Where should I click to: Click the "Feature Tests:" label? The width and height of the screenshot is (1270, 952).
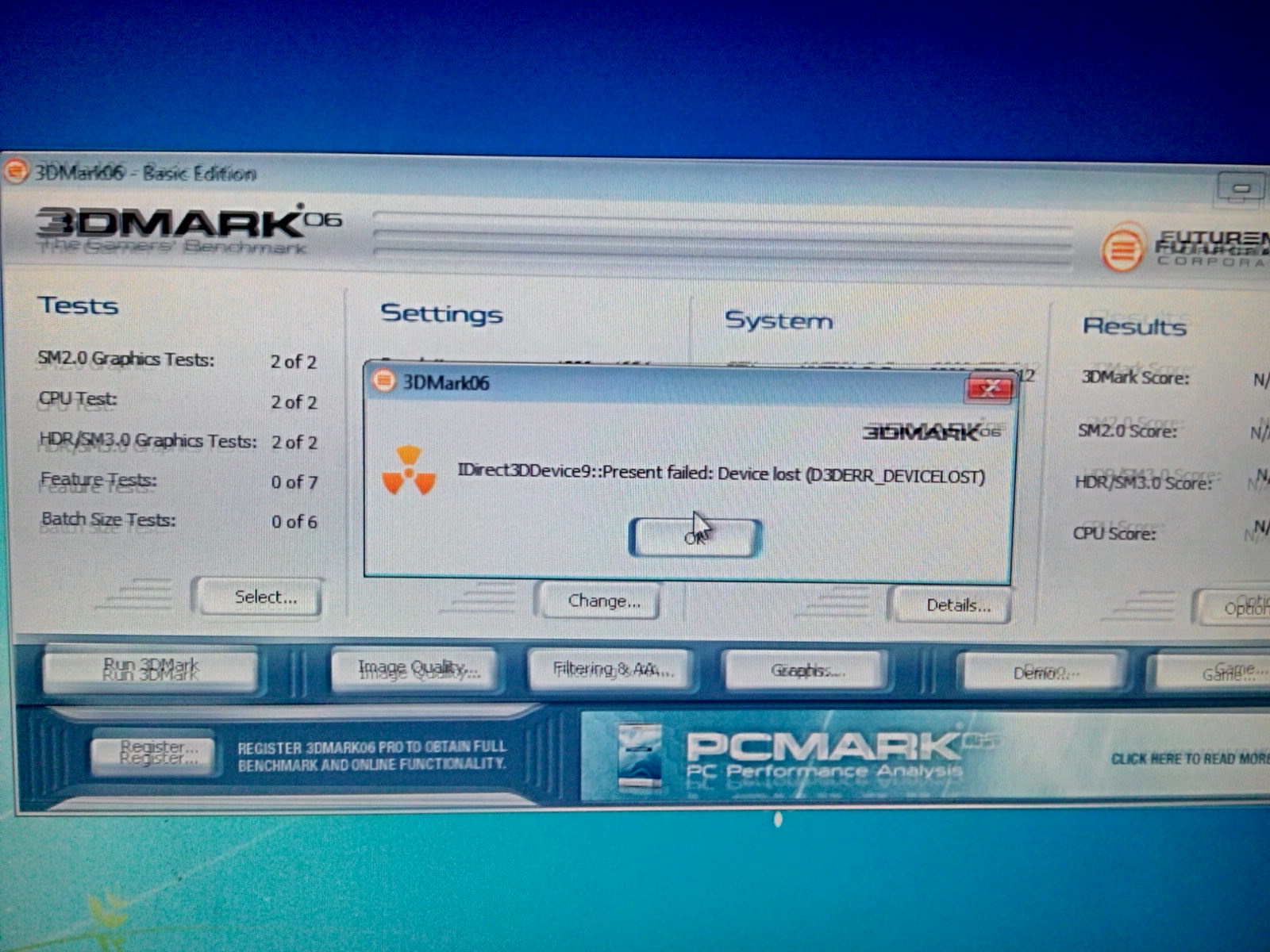click(98, 480)
